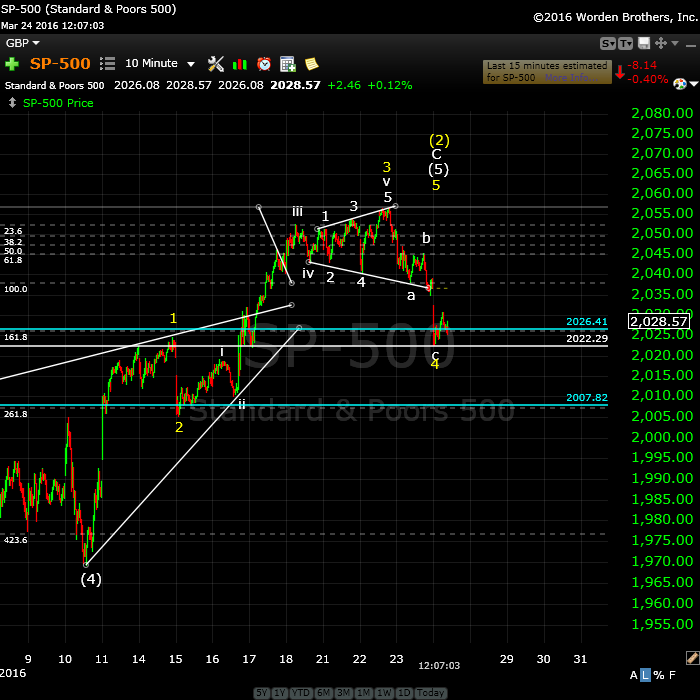Click the 423.6 Fibonacci level label

(16, 540)
